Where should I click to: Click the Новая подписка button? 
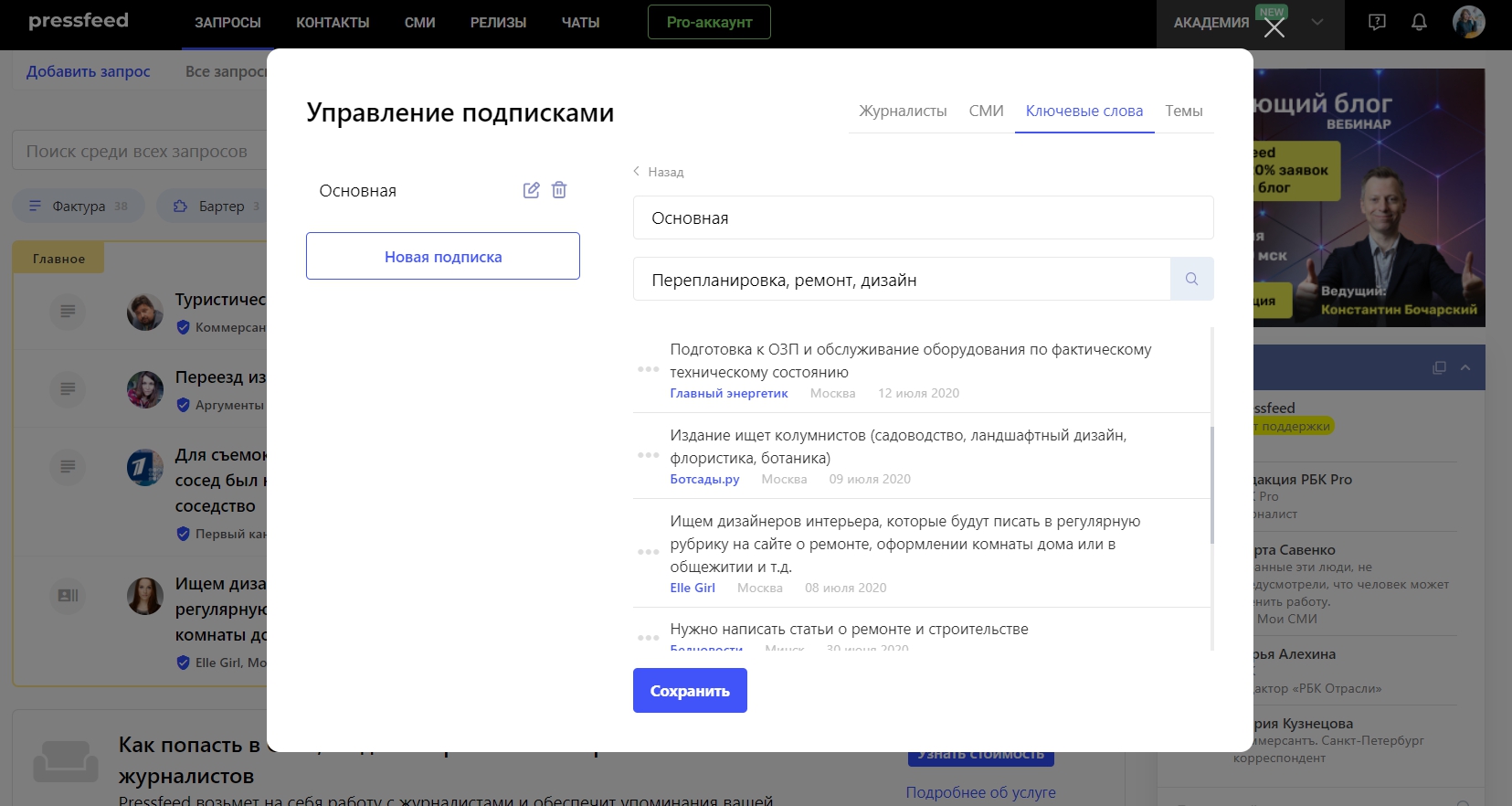443,256
